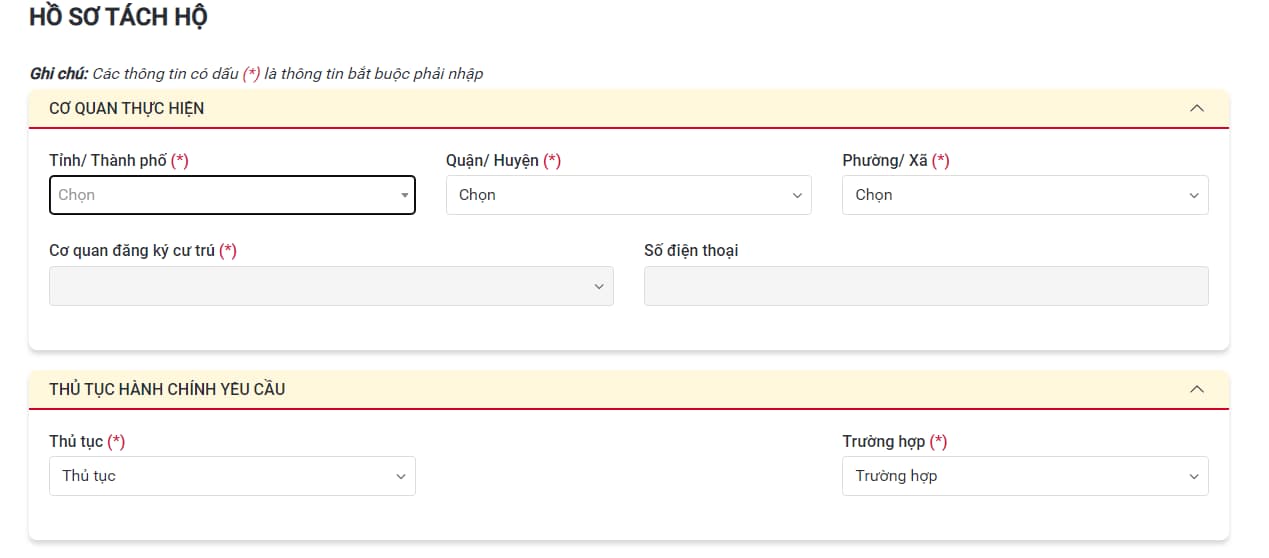Click the chevron arrow in Quận/ Huyện box

coord(797,196)
